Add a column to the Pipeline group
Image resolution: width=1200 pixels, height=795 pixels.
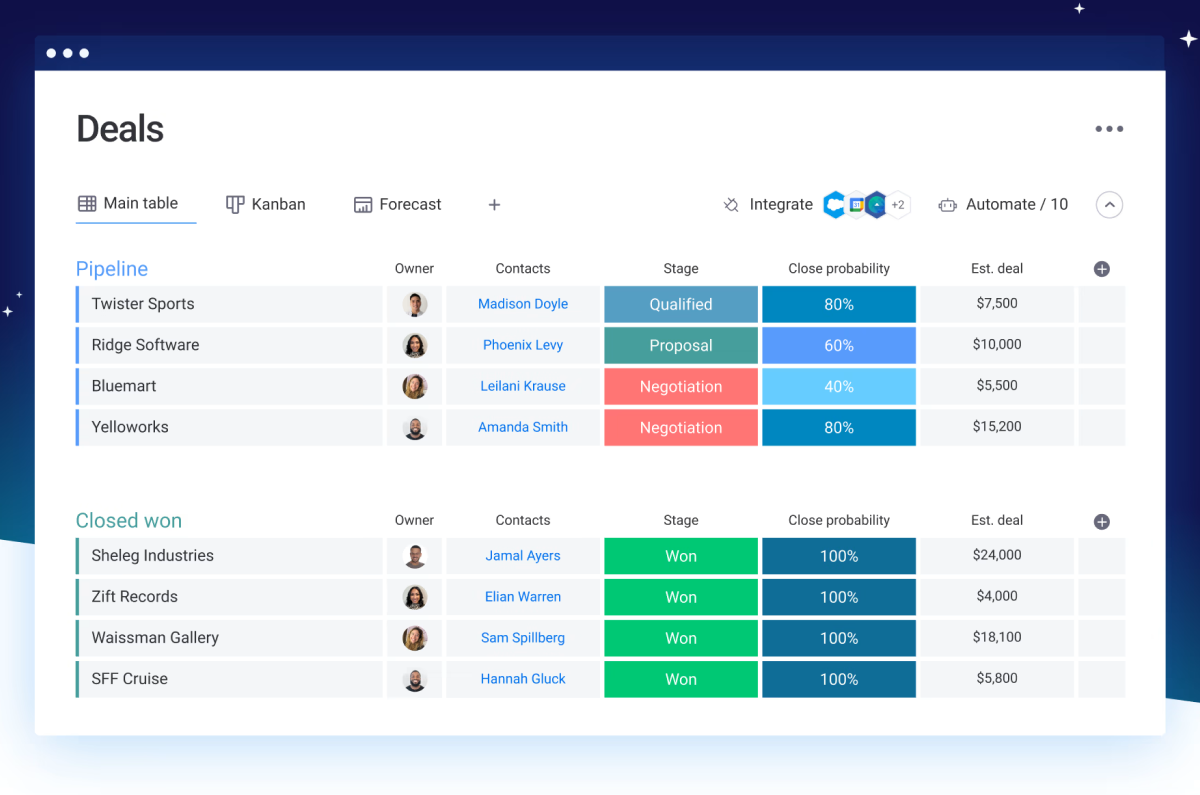[x=1101, y=269]
